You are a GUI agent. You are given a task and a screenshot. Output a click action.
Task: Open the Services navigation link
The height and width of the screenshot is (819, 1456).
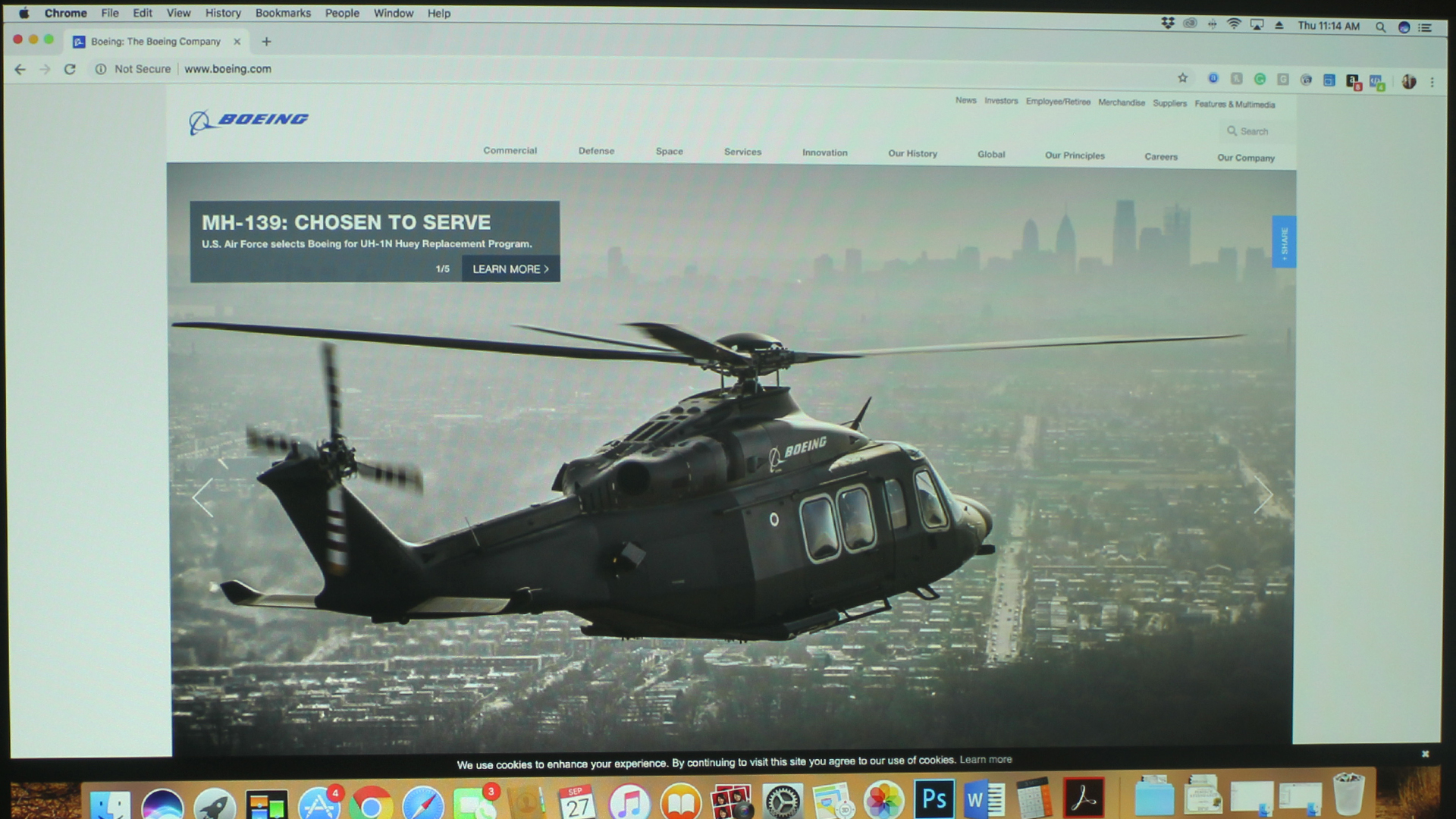click(x=742, y=152)
